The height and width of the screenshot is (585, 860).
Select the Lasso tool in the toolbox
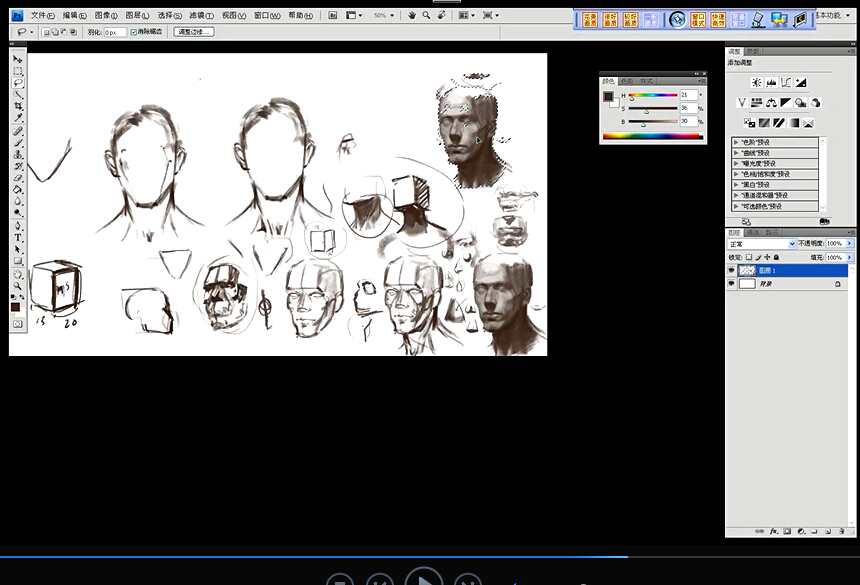pos(18,83)
